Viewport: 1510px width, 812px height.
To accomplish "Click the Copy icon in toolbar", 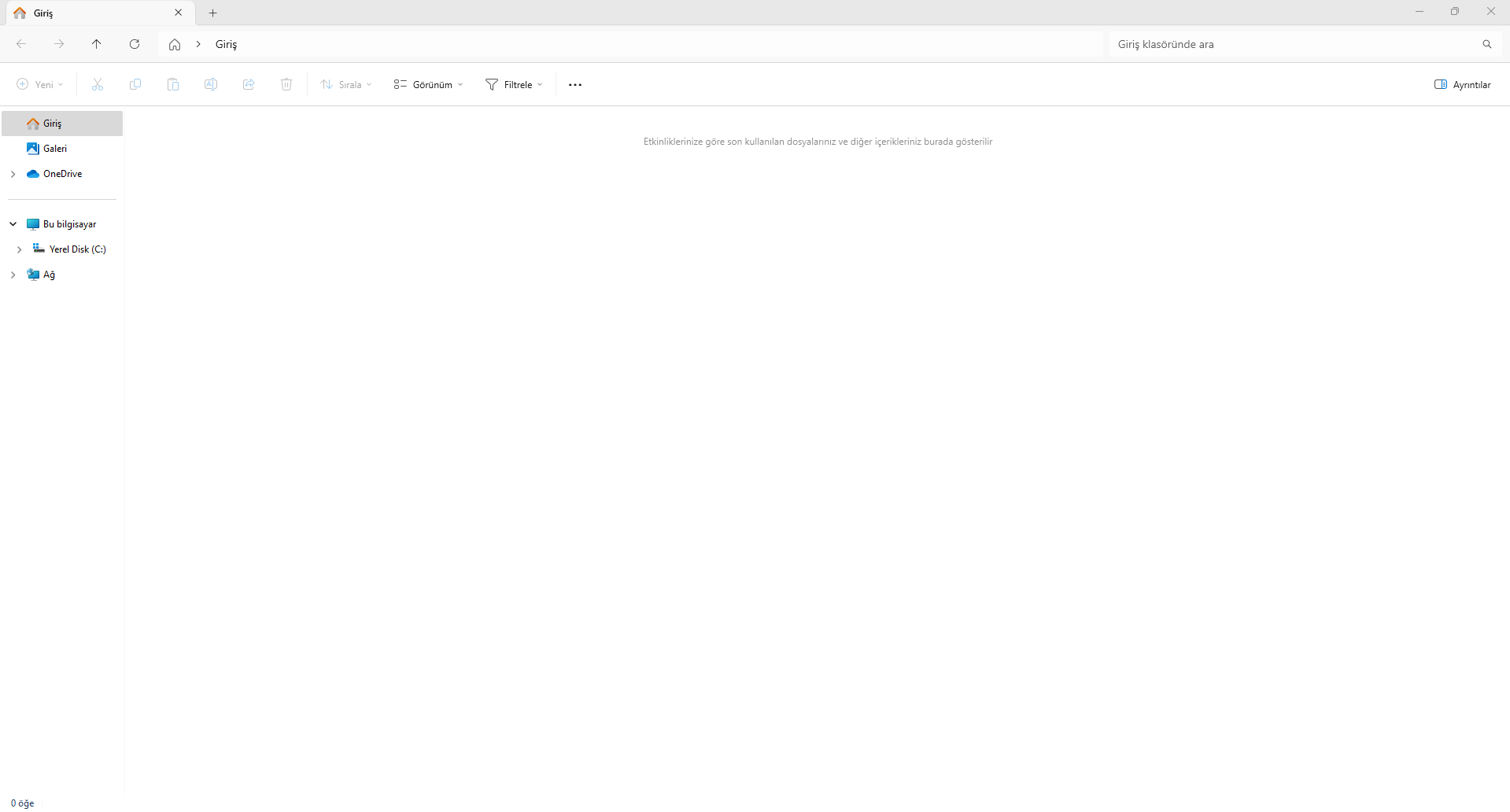I will coord(135,84).
